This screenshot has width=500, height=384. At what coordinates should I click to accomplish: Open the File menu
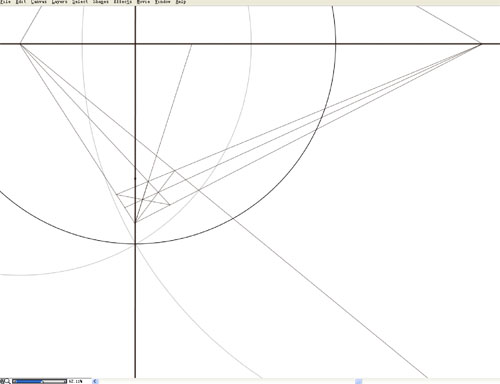pyautogui.click(x=5, y=2)
